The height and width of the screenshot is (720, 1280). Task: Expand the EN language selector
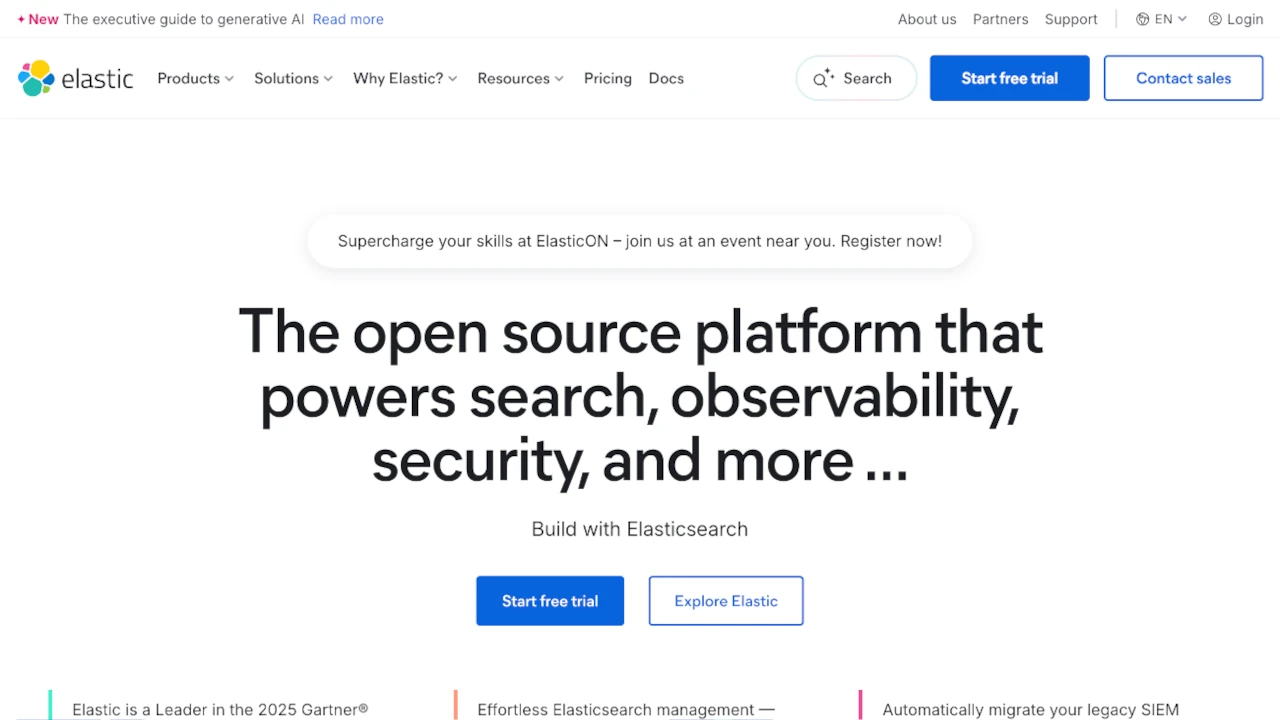pyautogui.click(x=1163, y=19)
